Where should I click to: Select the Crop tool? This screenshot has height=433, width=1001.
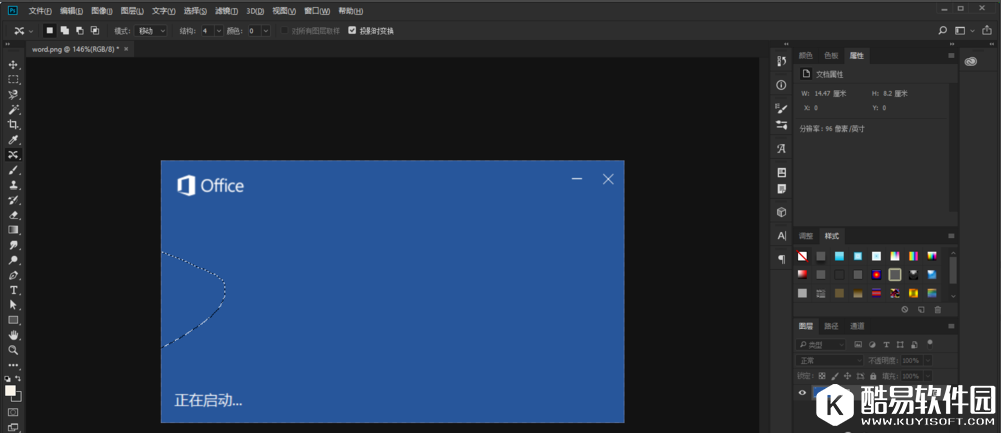13,124
